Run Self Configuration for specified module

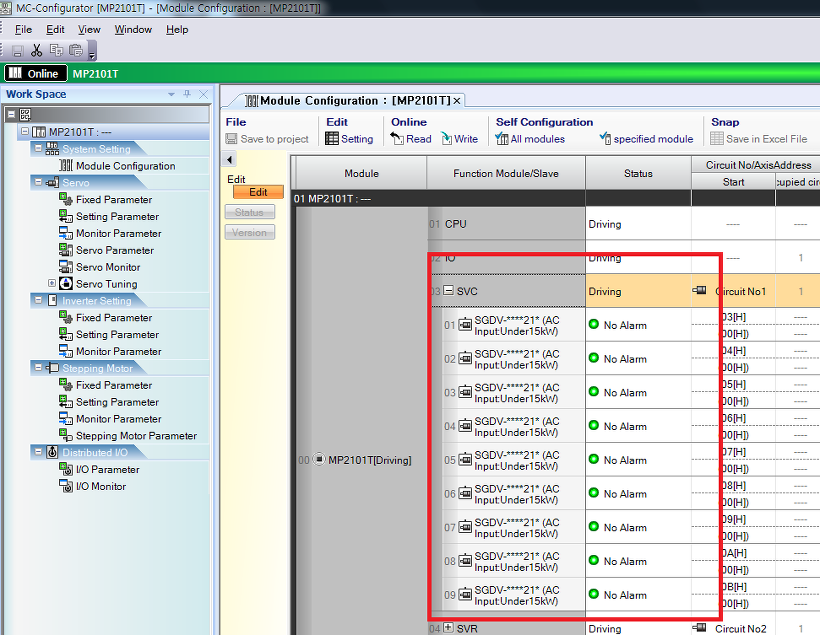pyautogui.click(x=646, y=139)
